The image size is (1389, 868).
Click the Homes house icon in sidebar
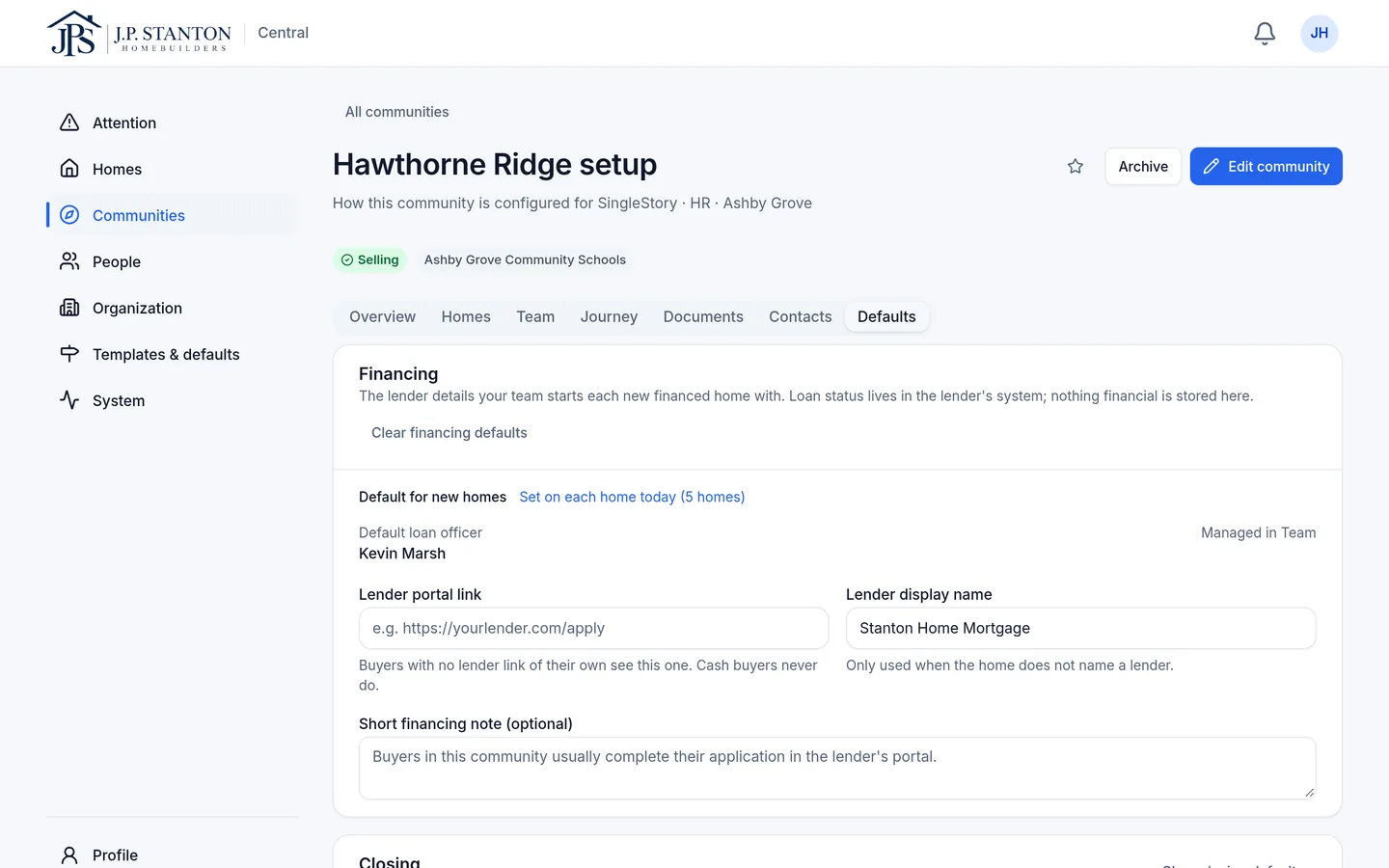[69, 169]
